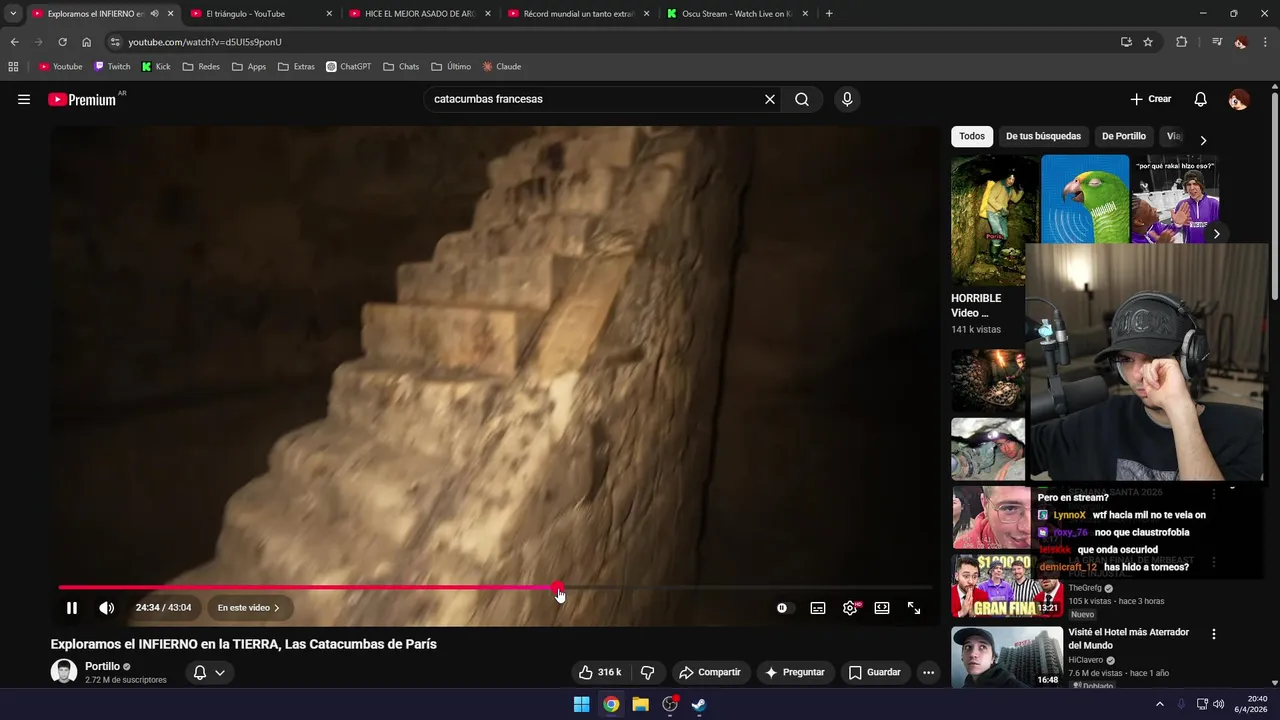The height and width of the screenshot is (720, 1280).
Task: Open the 'Extras' bookmarks folder
Action: [296, 67]
